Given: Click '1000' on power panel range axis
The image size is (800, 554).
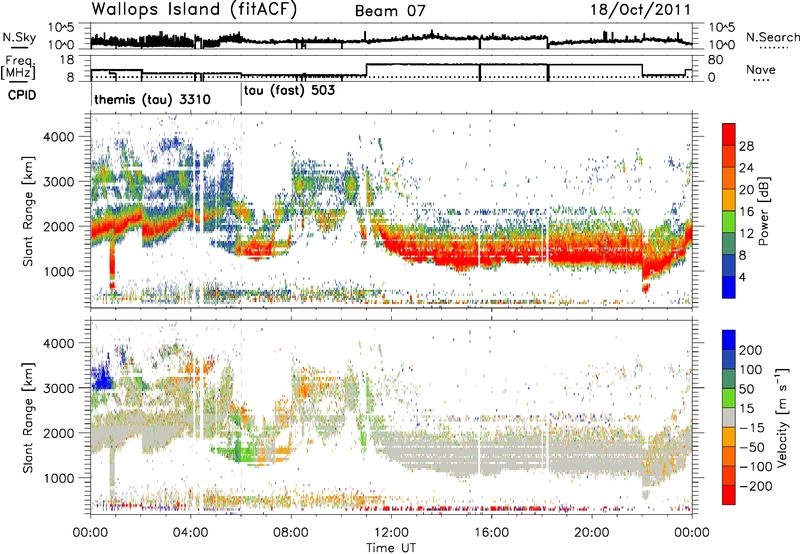Looking at the screenshot, I should click(58, 271).
